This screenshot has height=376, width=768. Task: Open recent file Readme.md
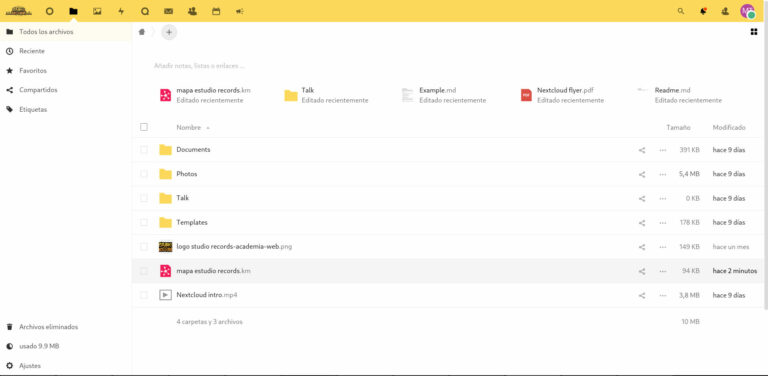(x=679, y=95)
